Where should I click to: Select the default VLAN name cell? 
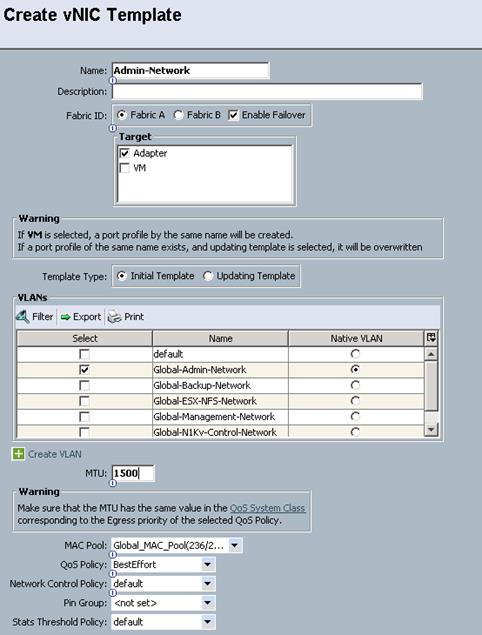pyautogui.click(x=220, y=354)
